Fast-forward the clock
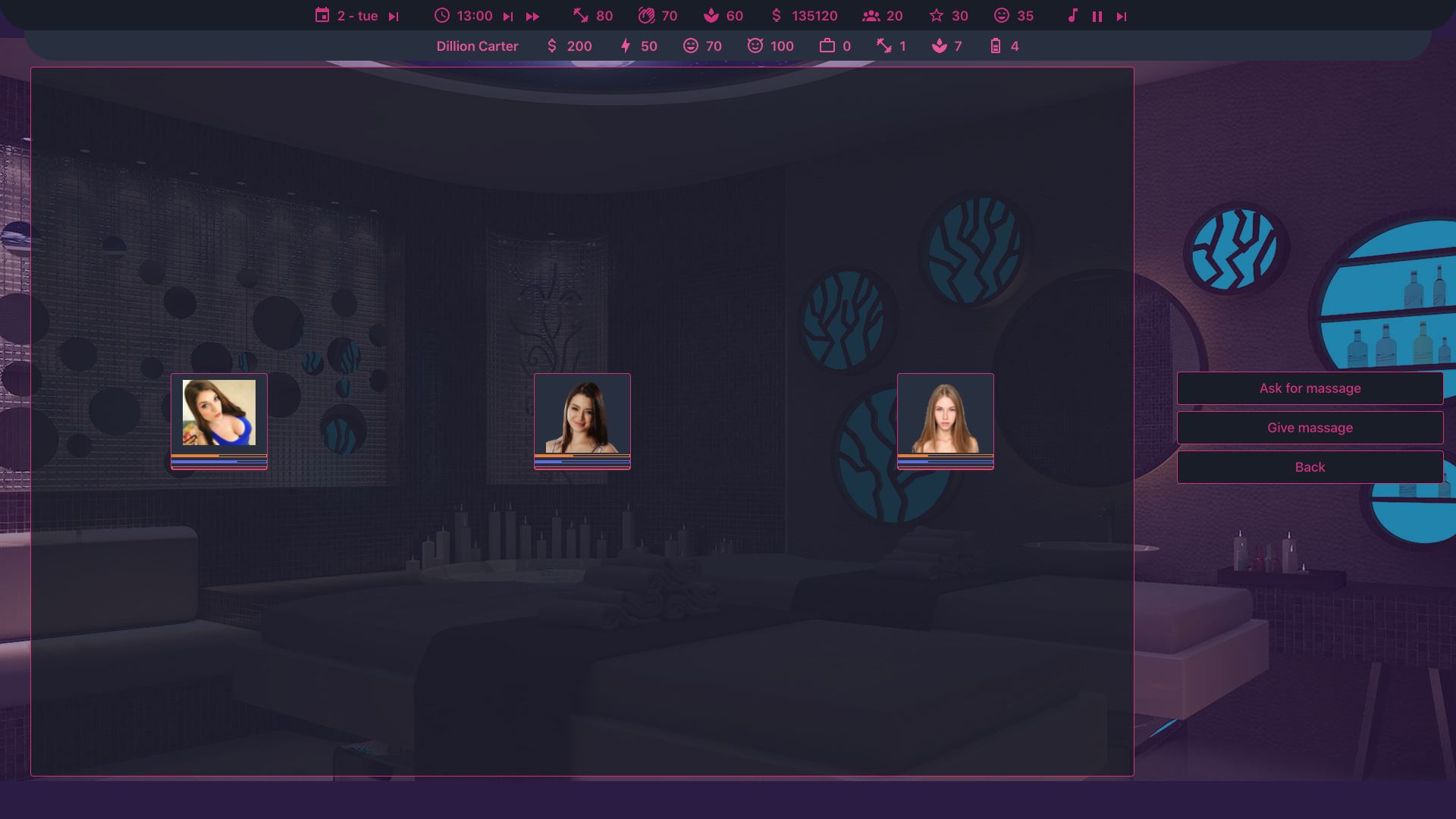Image resolution: width=1456 pixels, height=819 pixels. 532,16
